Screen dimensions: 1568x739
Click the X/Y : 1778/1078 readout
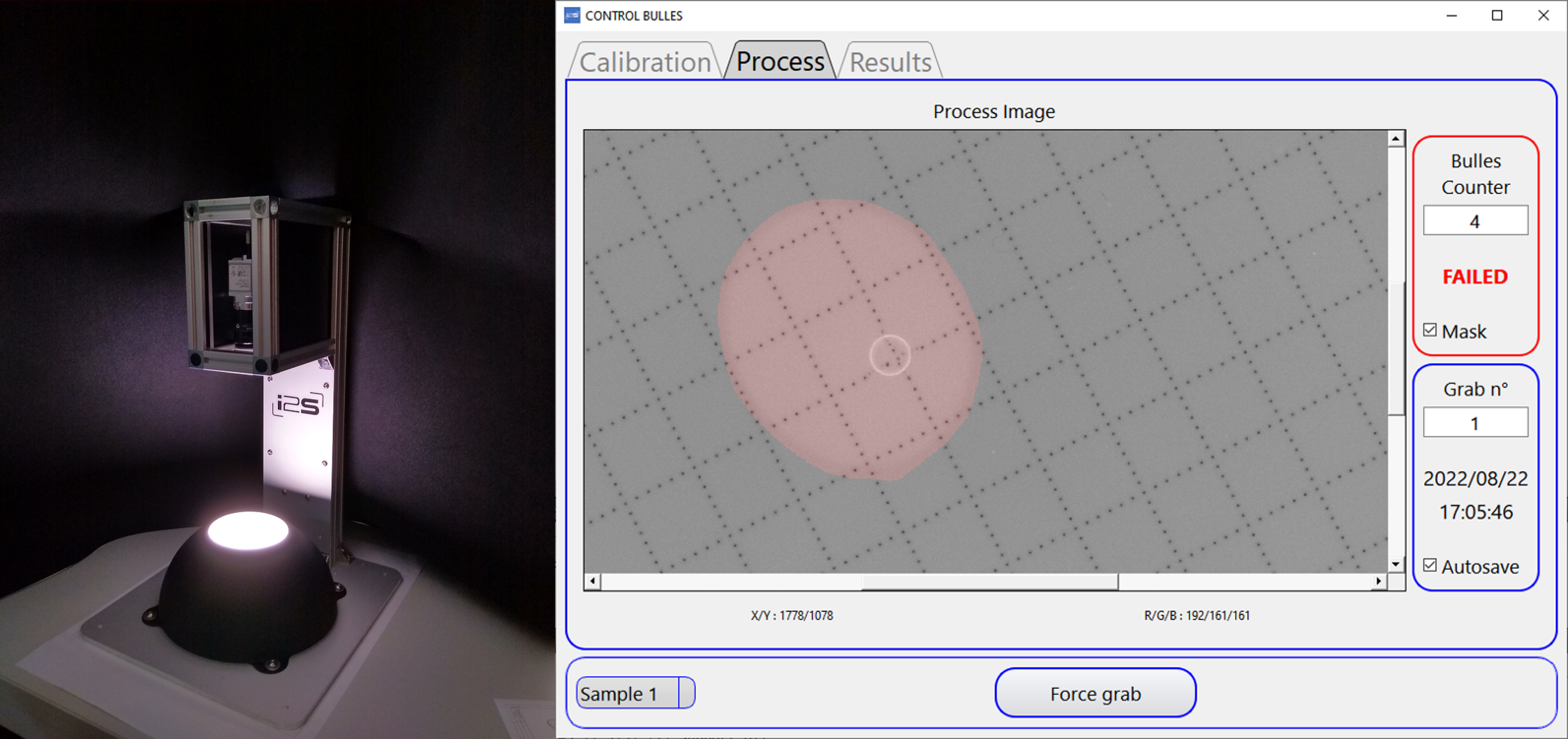(x=792, y=615)
